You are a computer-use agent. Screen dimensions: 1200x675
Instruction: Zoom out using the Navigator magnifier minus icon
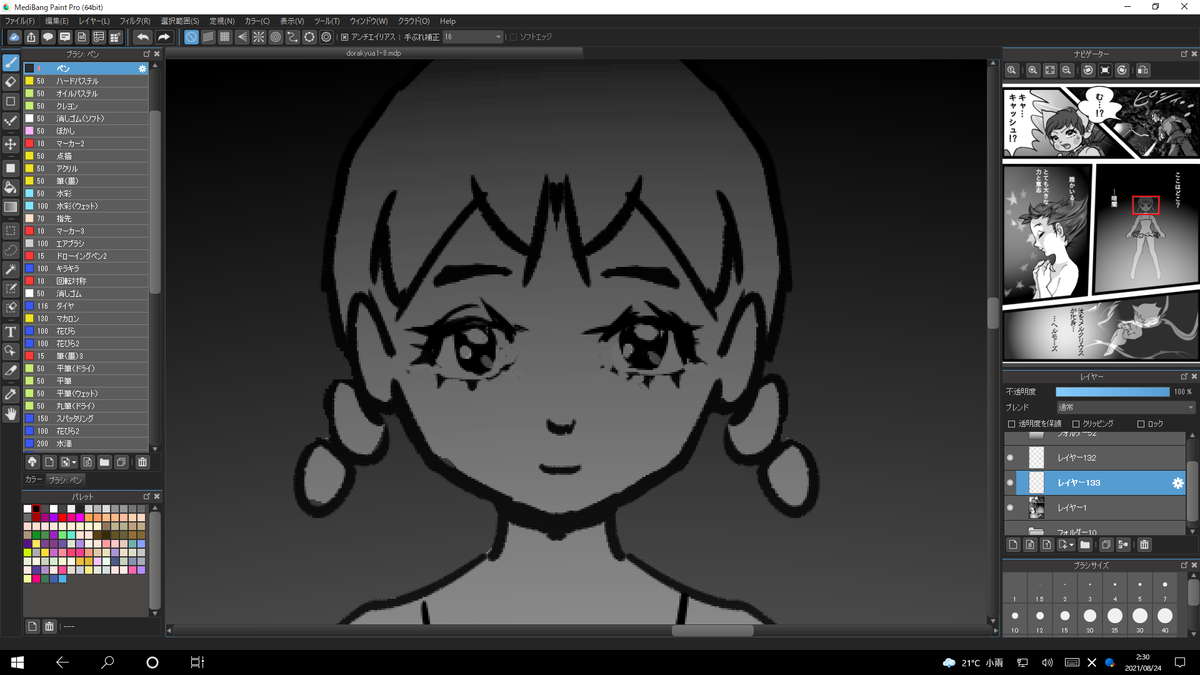[x=1067, y=70]
